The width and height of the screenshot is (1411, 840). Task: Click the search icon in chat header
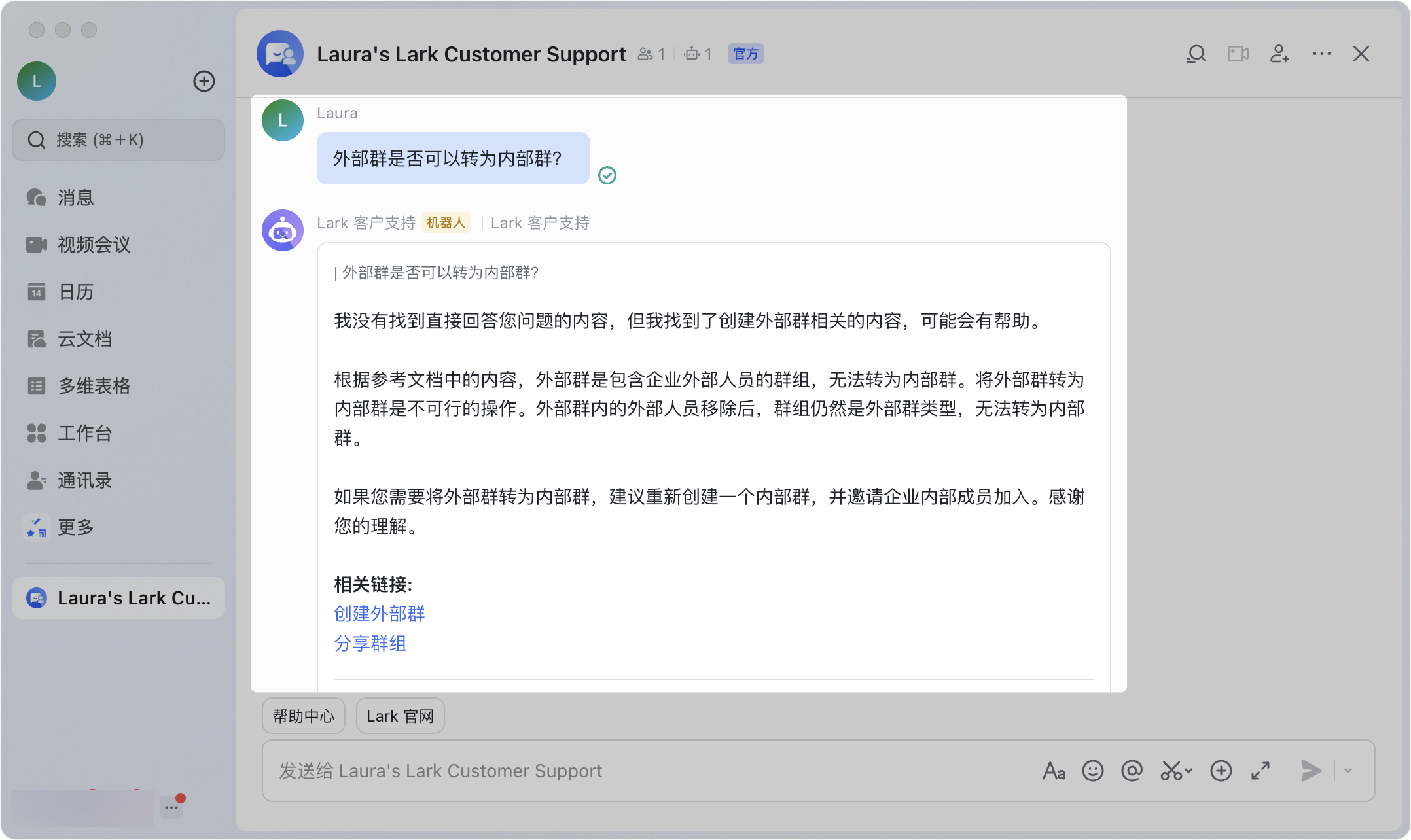[1196, 54]
